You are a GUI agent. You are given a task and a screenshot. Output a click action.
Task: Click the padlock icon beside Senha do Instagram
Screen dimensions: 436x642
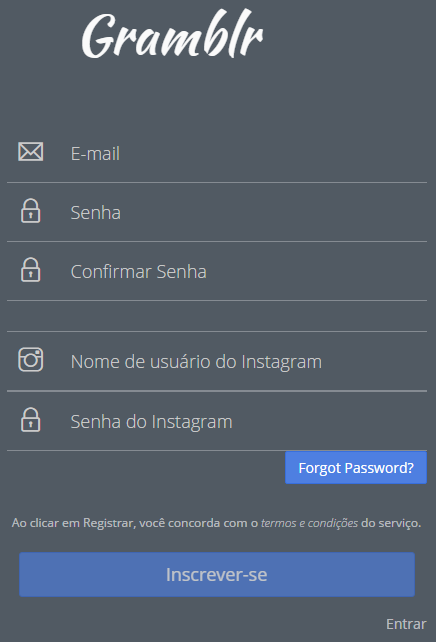[31, 420]
